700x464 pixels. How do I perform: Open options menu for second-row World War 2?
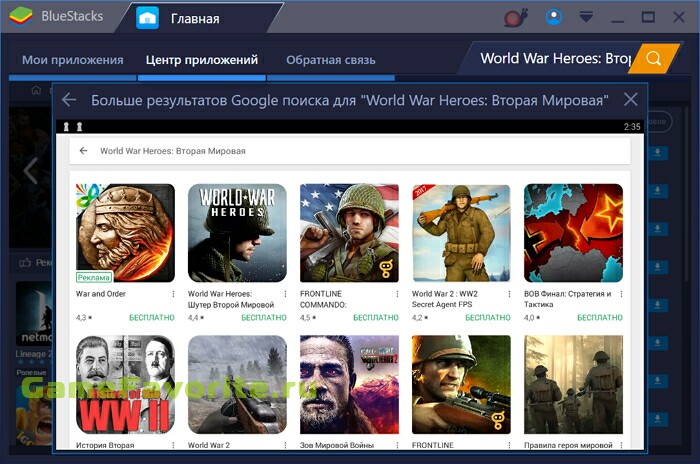[x=285, y=445]
